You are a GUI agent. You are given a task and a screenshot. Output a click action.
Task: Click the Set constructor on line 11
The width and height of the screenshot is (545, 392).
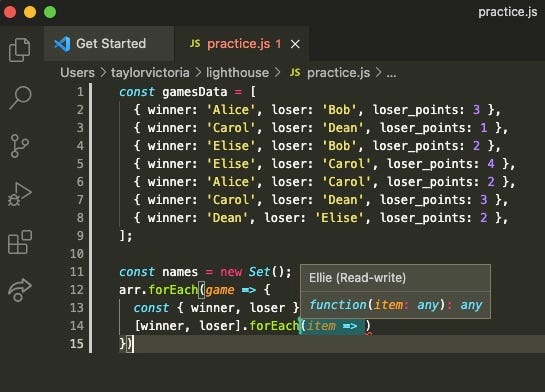point(259,272)
